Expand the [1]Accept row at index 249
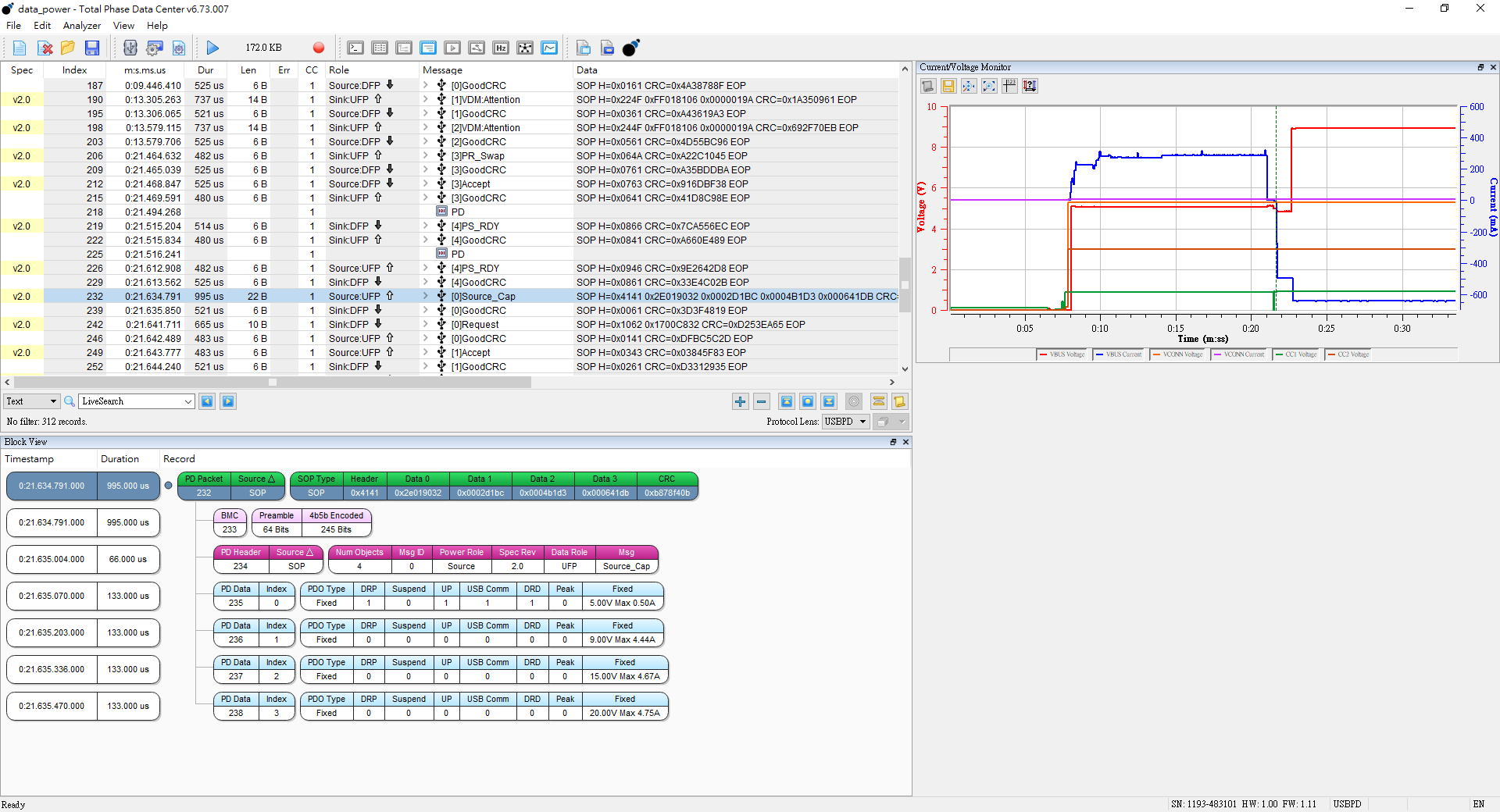Viewport: 1500px width, 812px height. point(426,352)
